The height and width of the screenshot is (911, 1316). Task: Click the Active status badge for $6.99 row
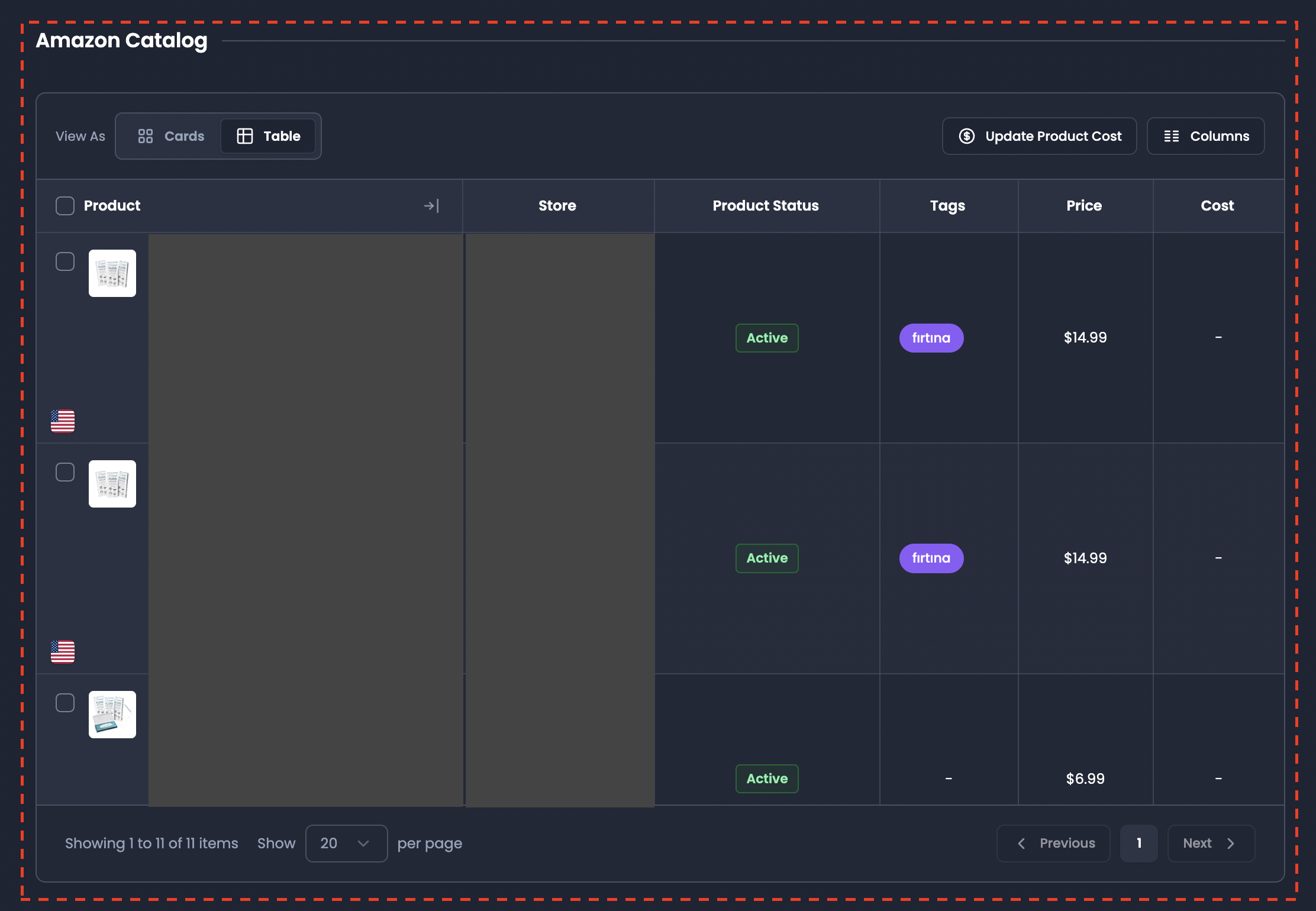point(767,778)
